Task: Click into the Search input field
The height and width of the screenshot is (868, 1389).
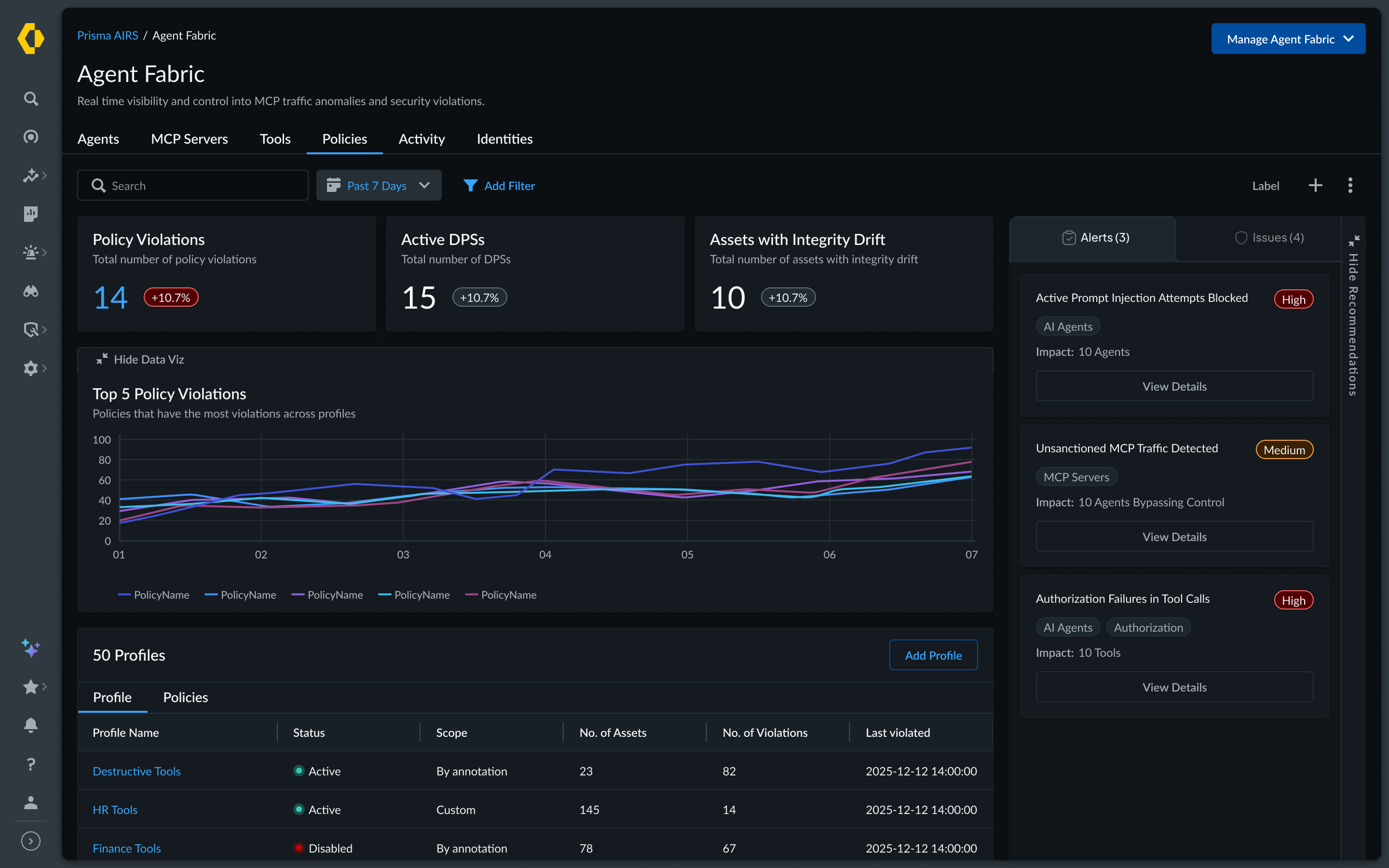Action: pyautogui.click(x=192, y=186)
